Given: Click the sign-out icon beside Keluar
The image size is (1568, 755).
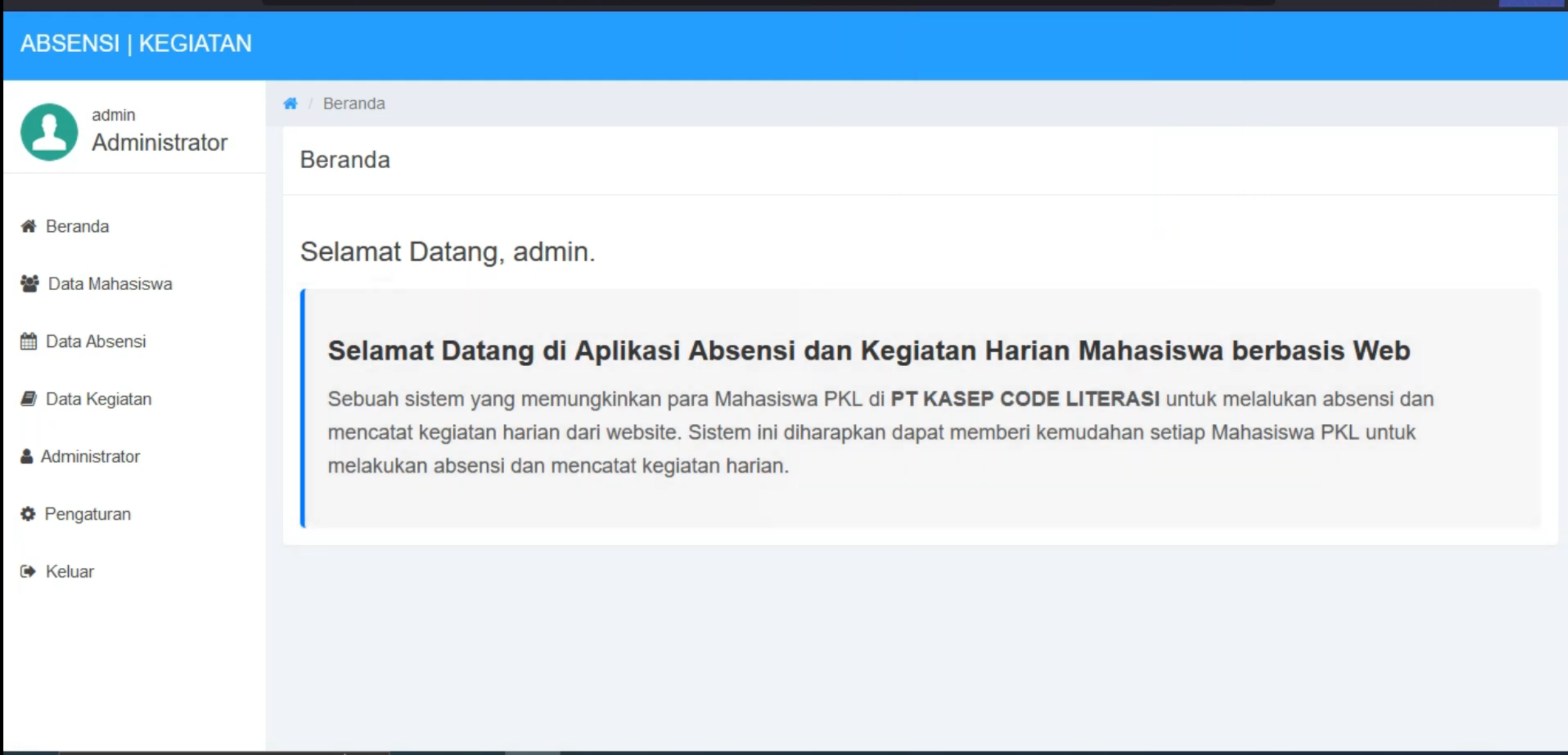Looking at the screenshot, I should coord(28,572).
